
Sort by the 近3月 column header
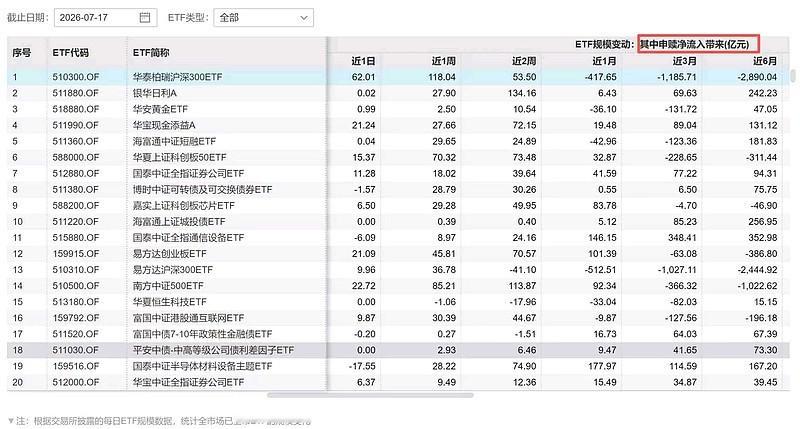click(x=684, y=61)
